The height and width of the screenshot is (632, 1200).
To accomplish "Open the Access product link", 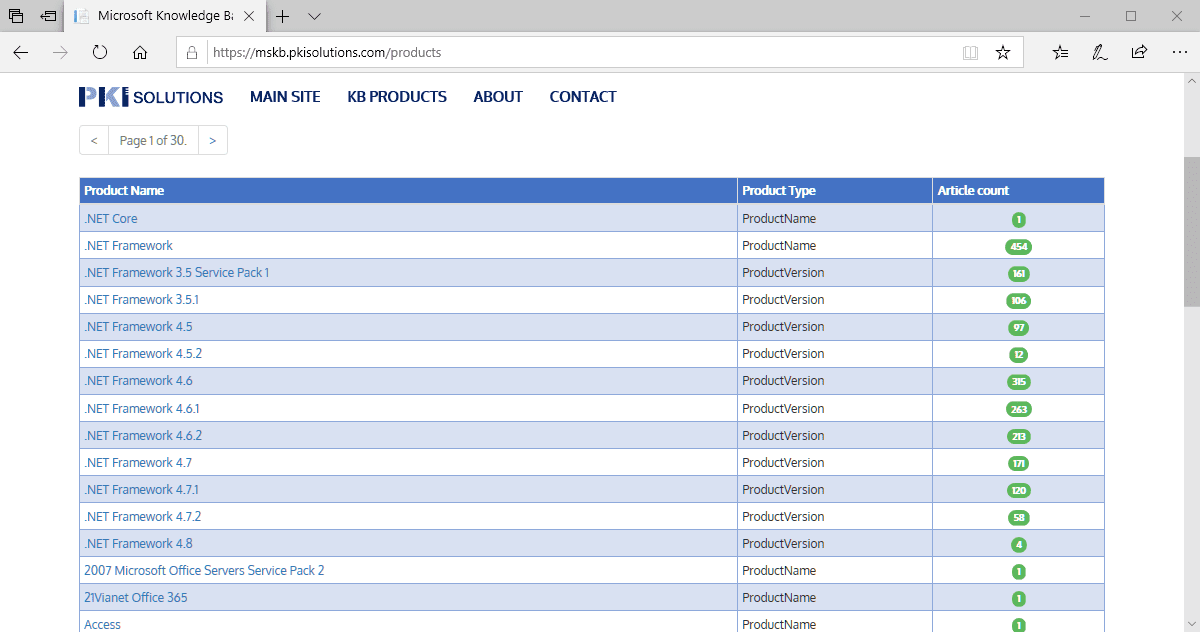I will (102, 624).
